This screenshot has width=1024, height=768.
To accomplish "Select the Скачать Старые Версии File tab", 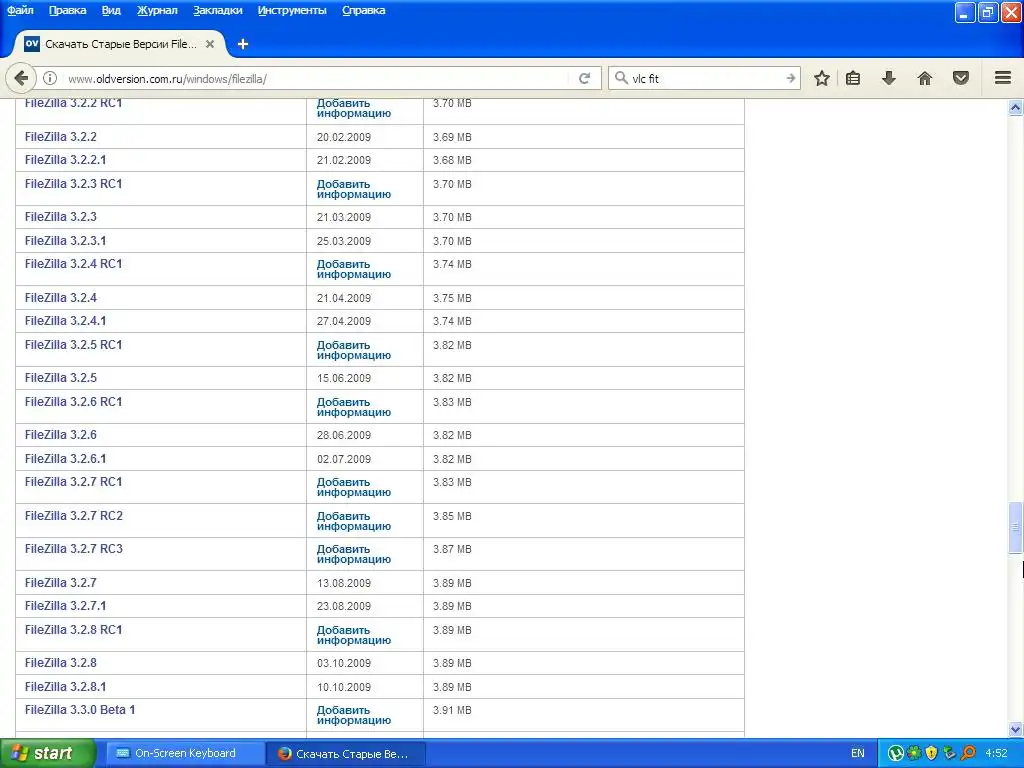I will (120, 44).
